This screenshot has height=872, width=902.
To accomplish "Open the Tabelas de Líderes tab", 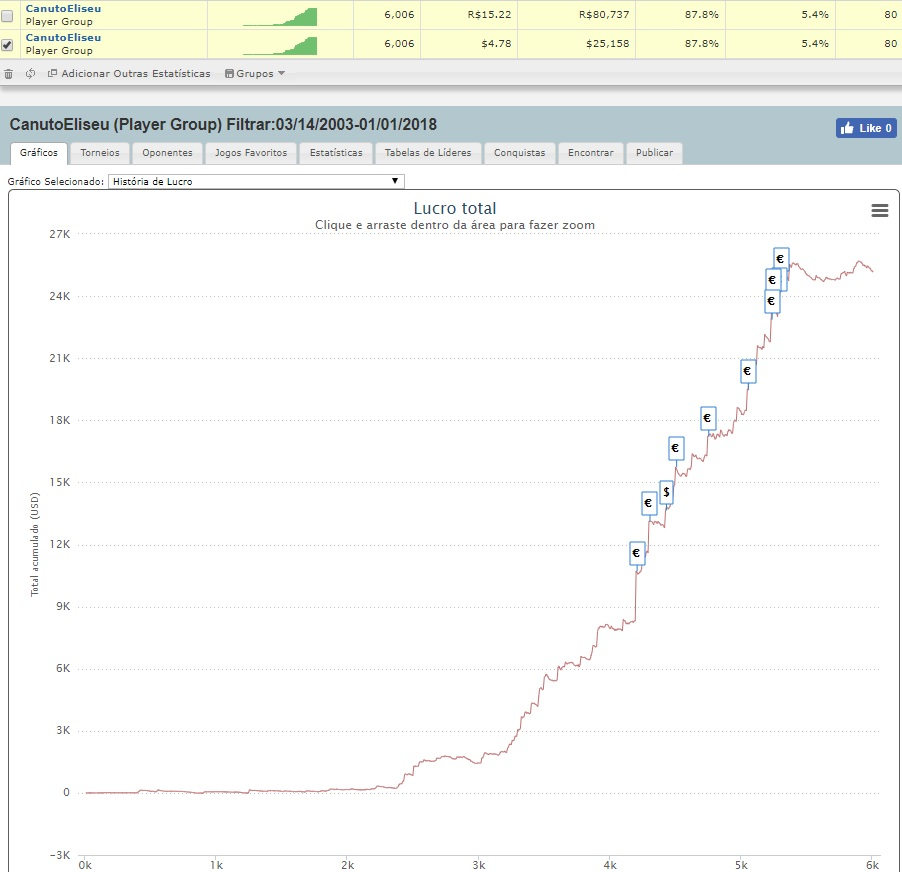I will point(428,153).
